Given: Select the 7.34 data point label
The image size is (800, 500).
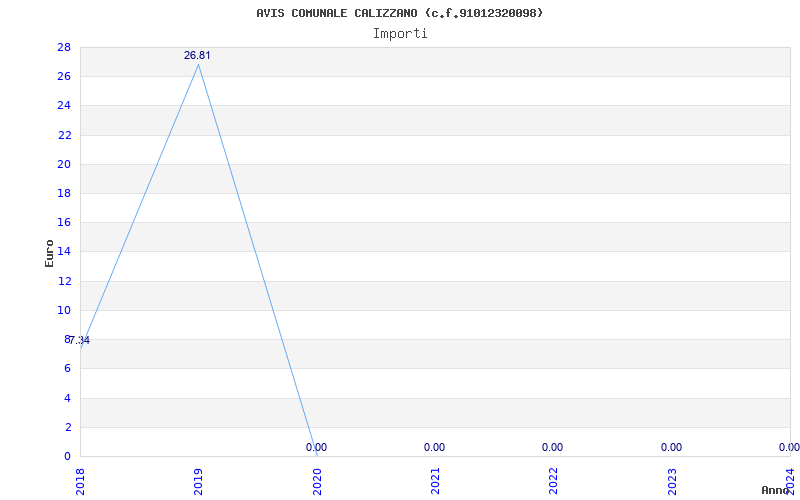Looking at the screenshot, I should (x=80, y=340).
